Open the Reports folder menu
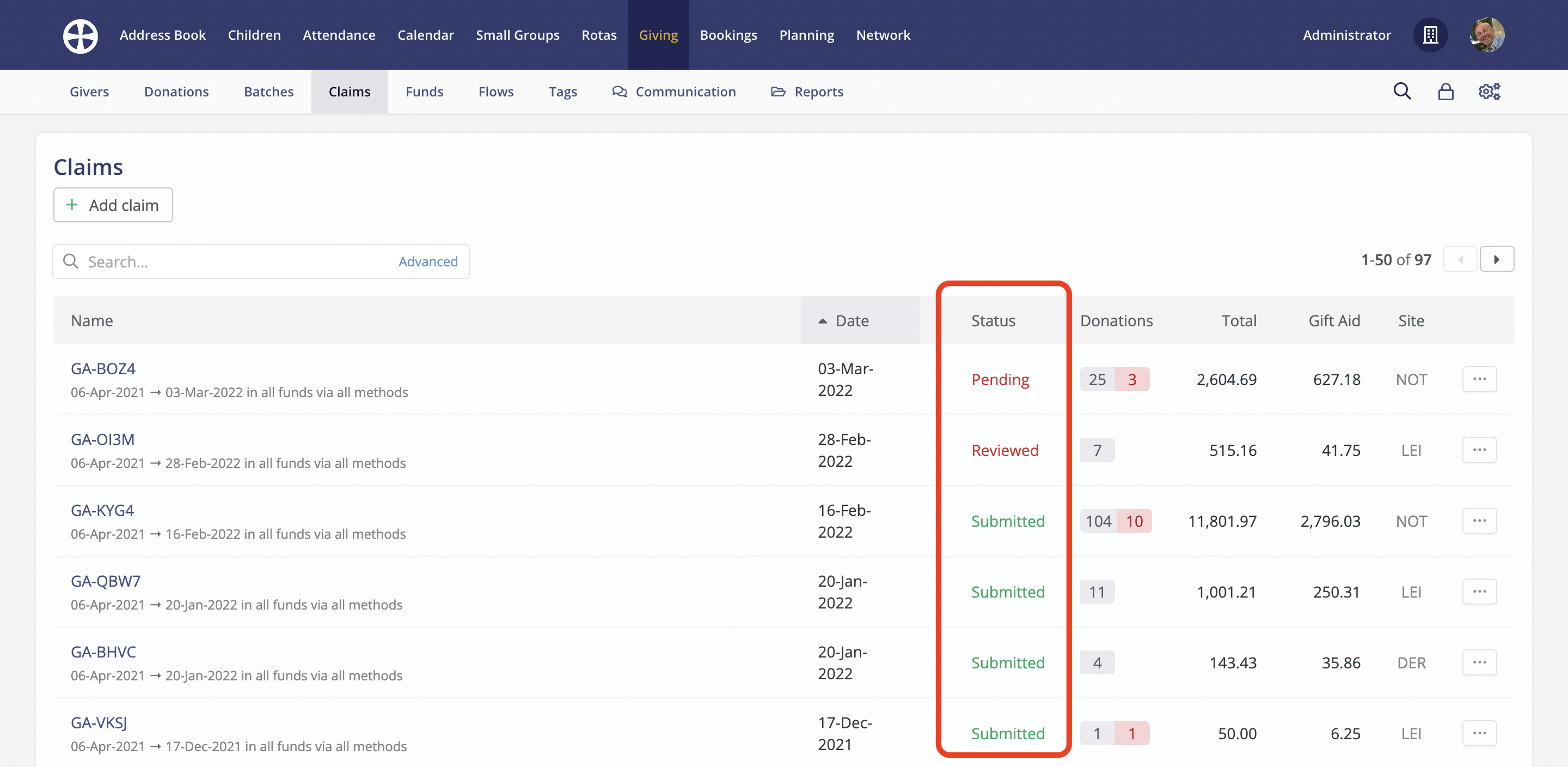 click(x=807, y=92)
